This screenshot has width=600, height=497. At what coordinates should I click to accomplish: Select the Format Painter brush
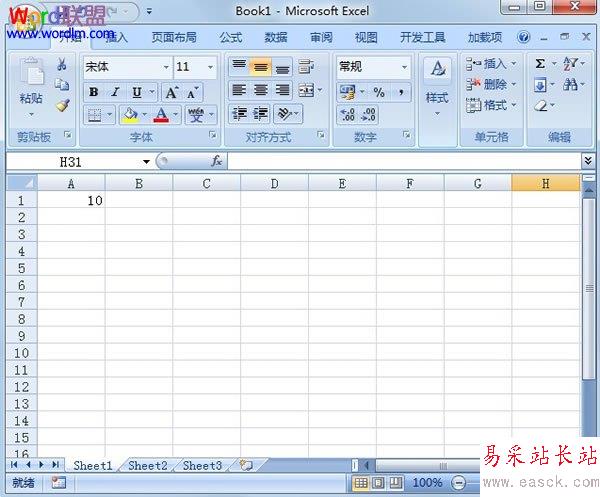(62, 105)
